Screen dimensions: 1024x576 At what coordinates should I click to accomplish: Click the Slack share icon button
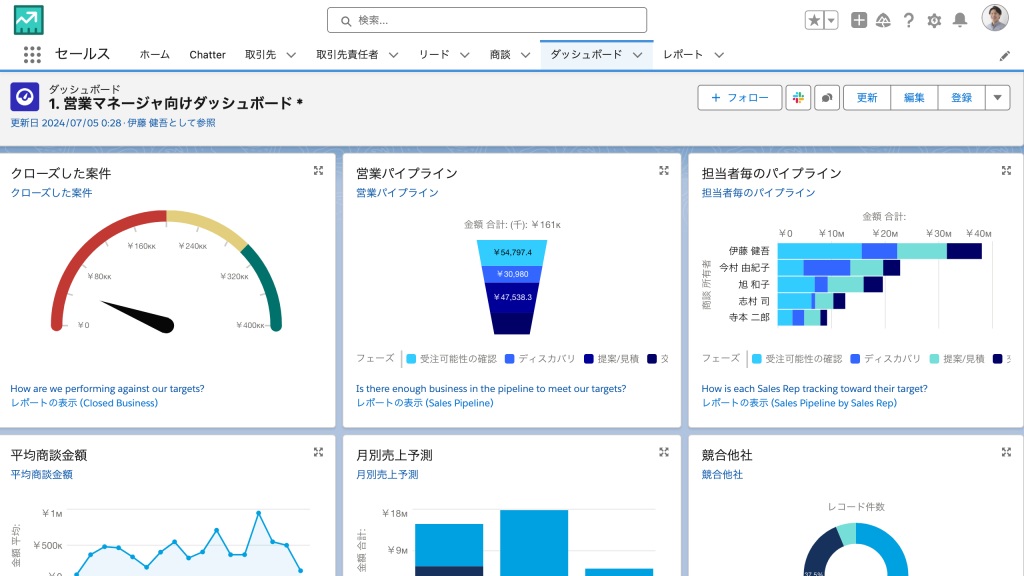coord(797,97)
